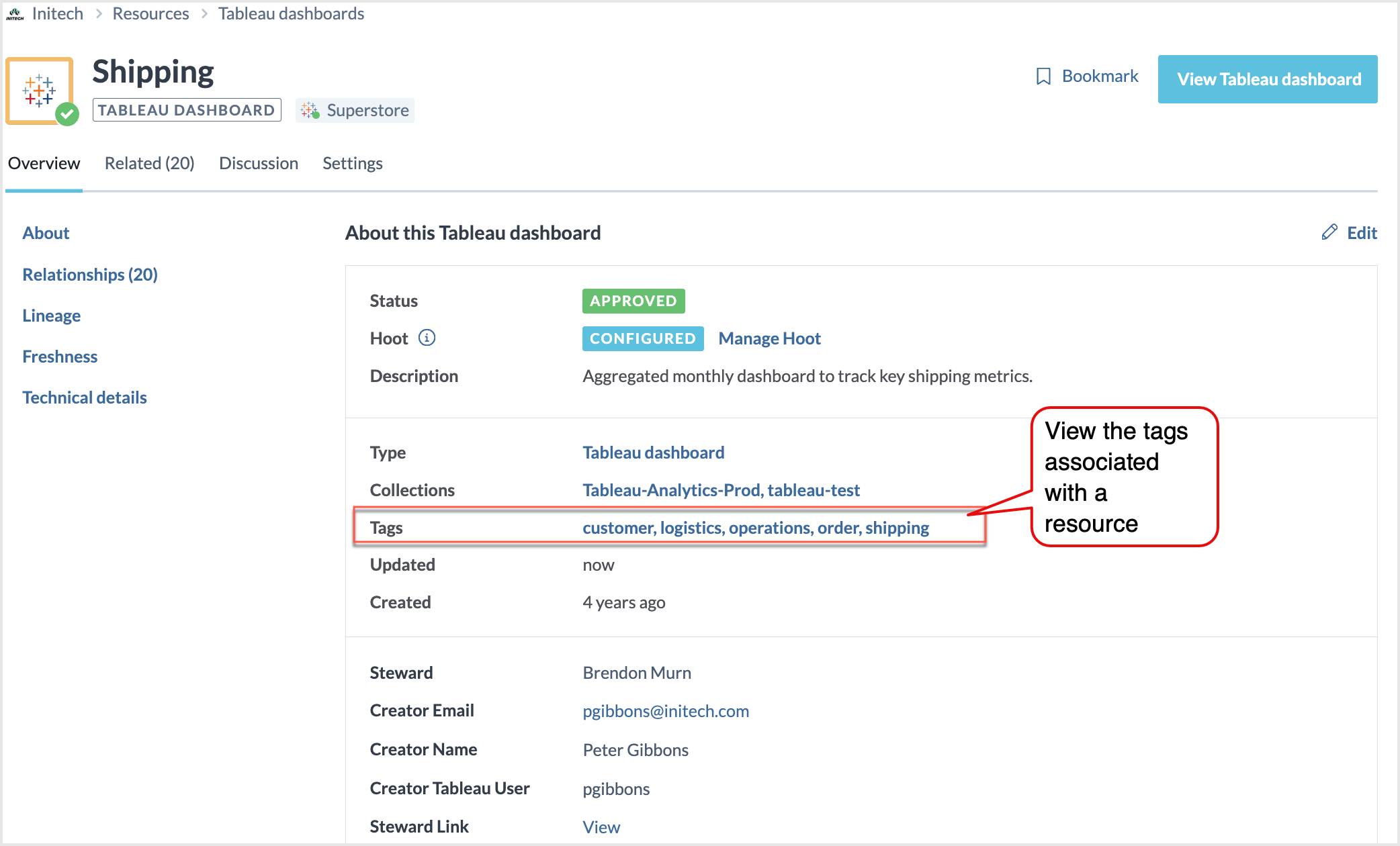
Task: Open the Tableau dashboard type link
Action: tap(653, 453)
